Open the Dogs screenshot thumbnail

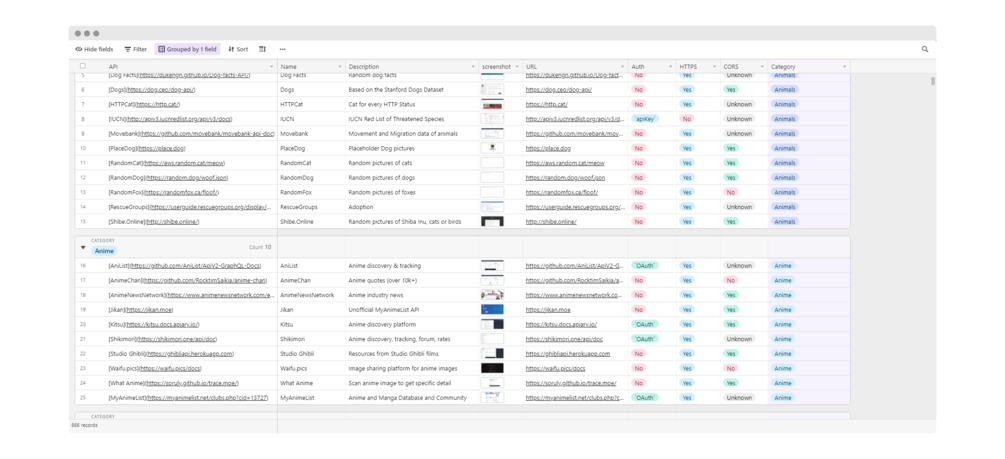(x=492, y=90)
